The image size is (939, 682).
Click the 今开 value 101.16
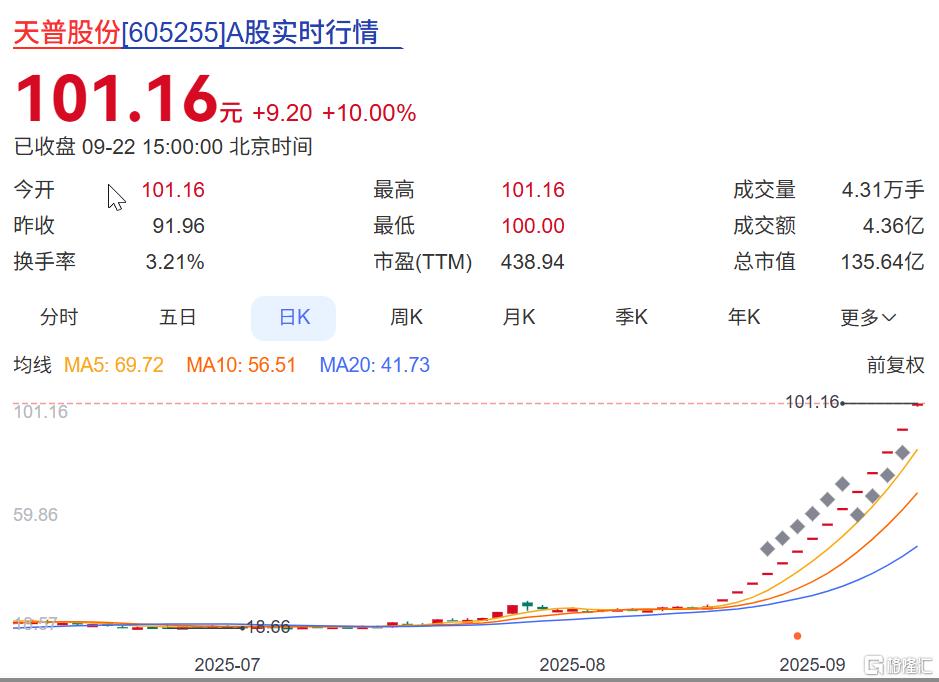click(x=173, y=190)
